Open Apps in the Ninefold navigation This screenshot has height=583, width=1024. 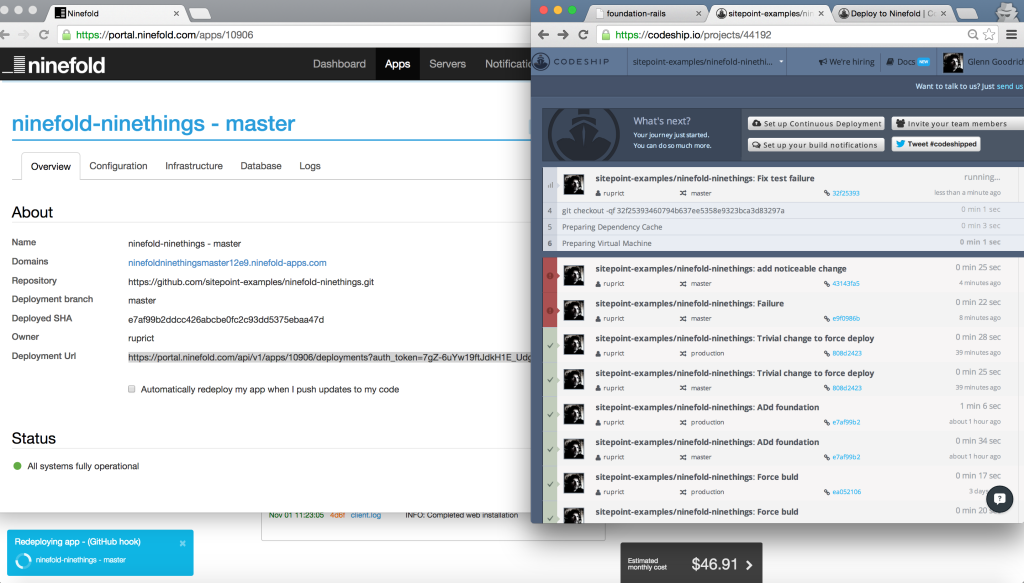point(397,64)
